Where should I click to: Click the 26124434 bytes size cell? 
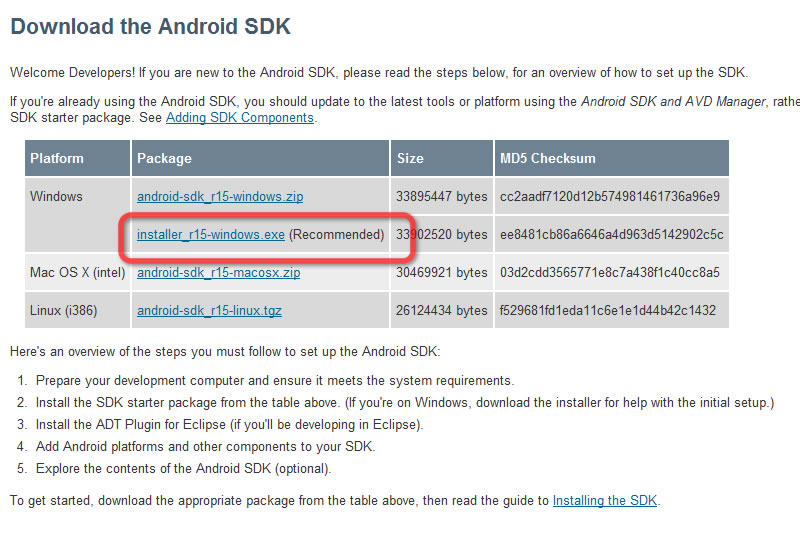[442, 310]
